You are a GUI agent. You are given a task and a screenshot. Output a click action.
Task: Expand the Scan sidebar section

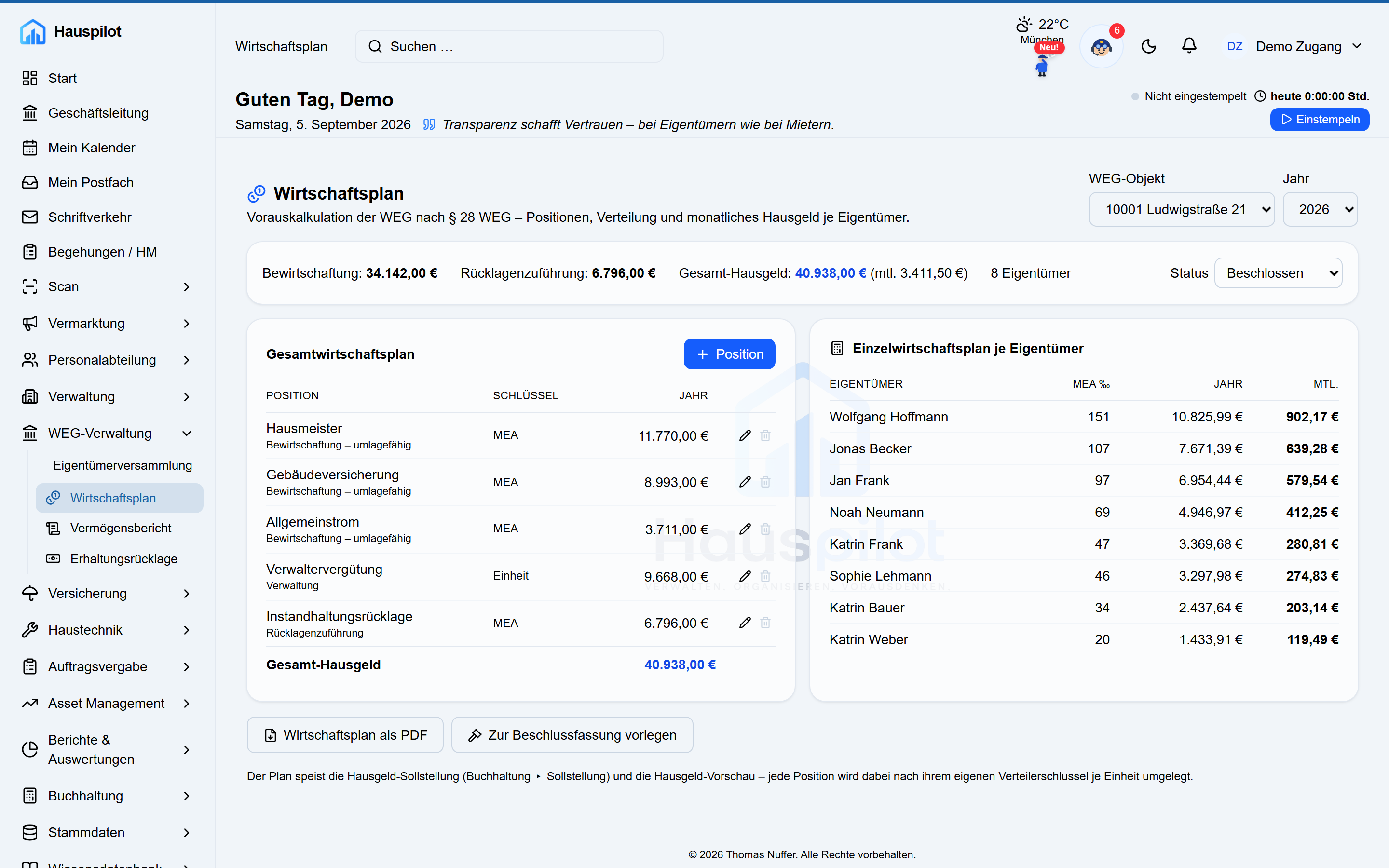click(x=107, y=286)
